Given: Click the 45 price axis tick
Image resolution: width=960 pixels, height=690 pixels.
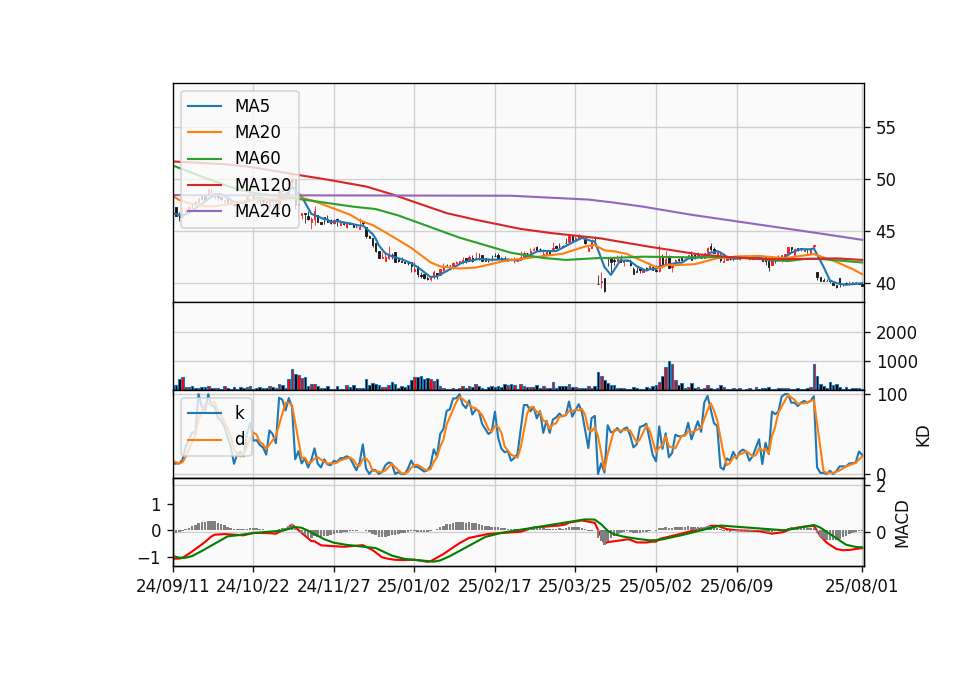Looking at the screenshot, I should coord(885,232).
